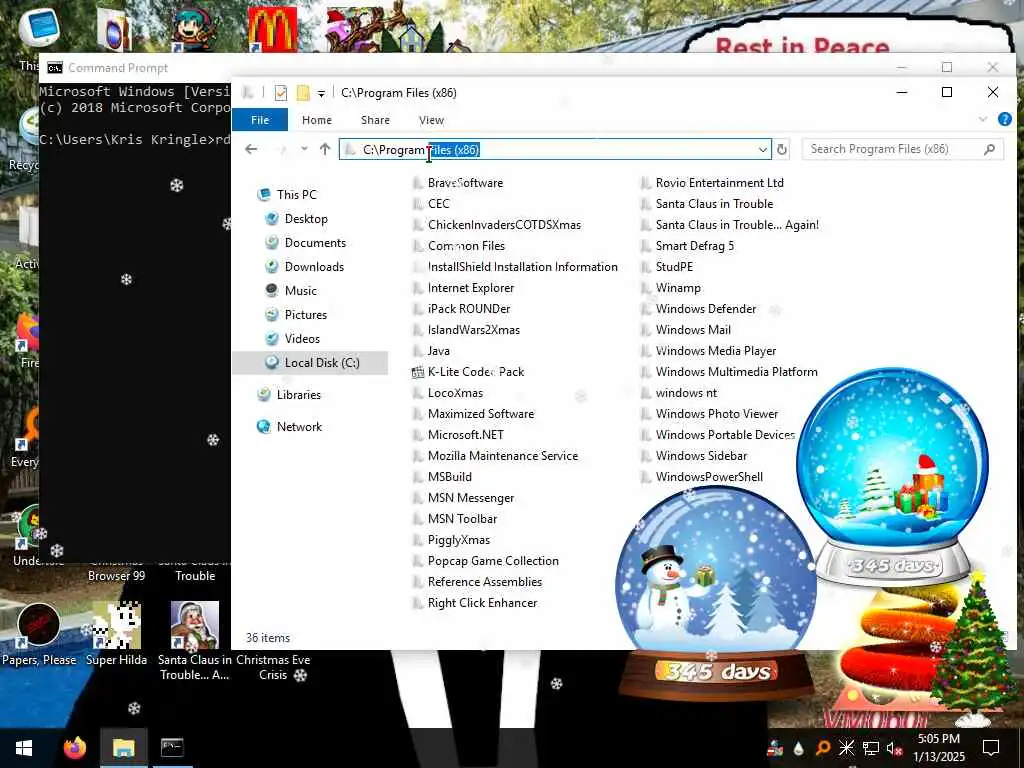Select Music in navigation pane
The image size is (1024, 768).
[x=300, y=291]
